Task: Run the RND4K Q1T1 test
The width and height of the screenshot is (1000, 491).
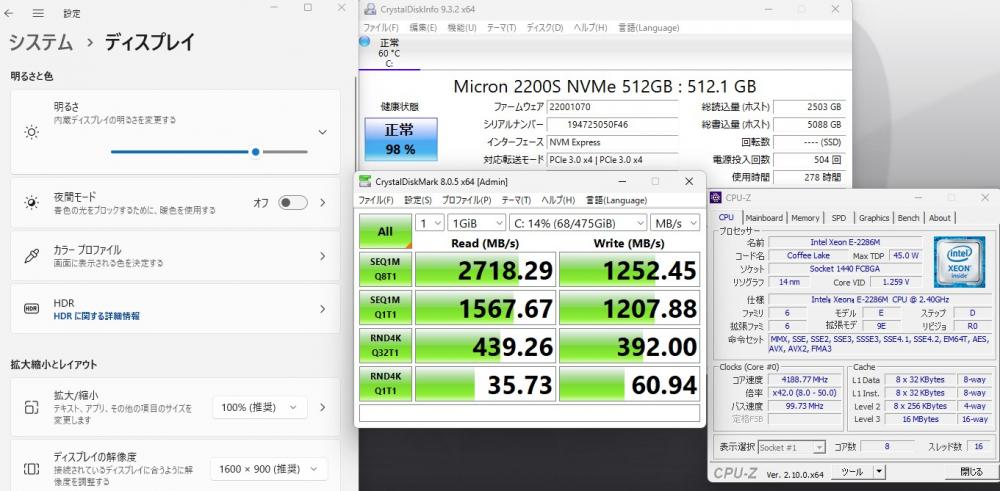Action: coord(385,384)
